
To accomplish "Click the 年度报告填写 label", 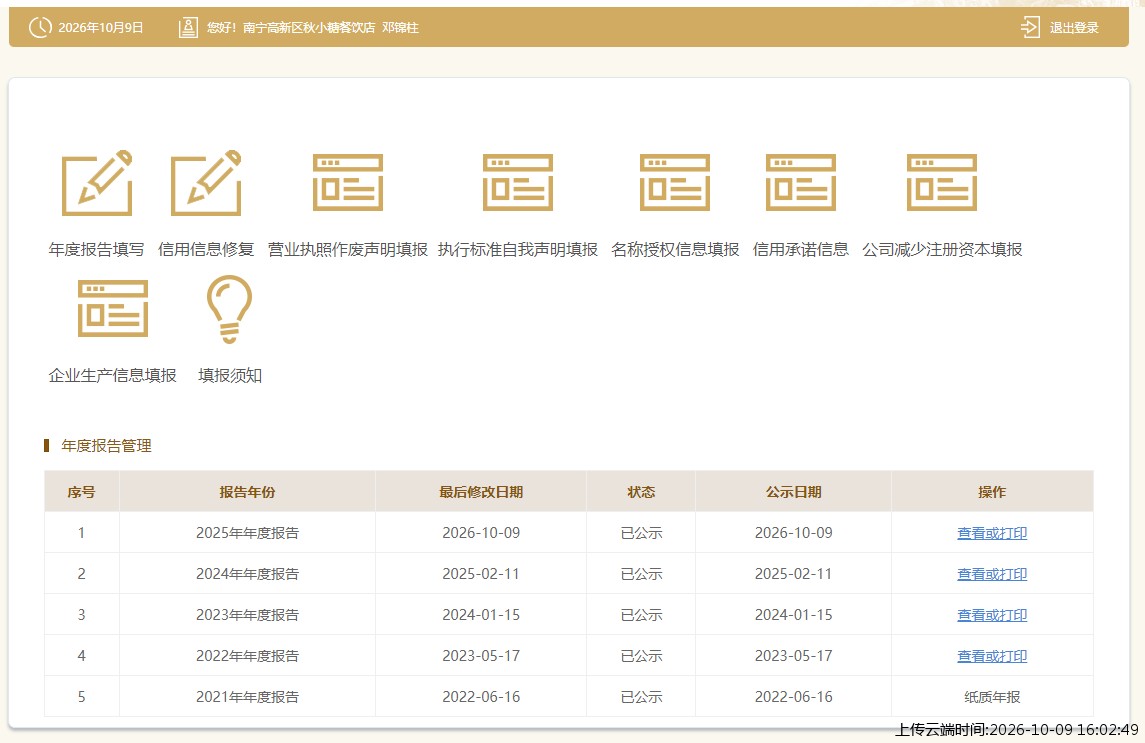I will [x=96, y=250].
